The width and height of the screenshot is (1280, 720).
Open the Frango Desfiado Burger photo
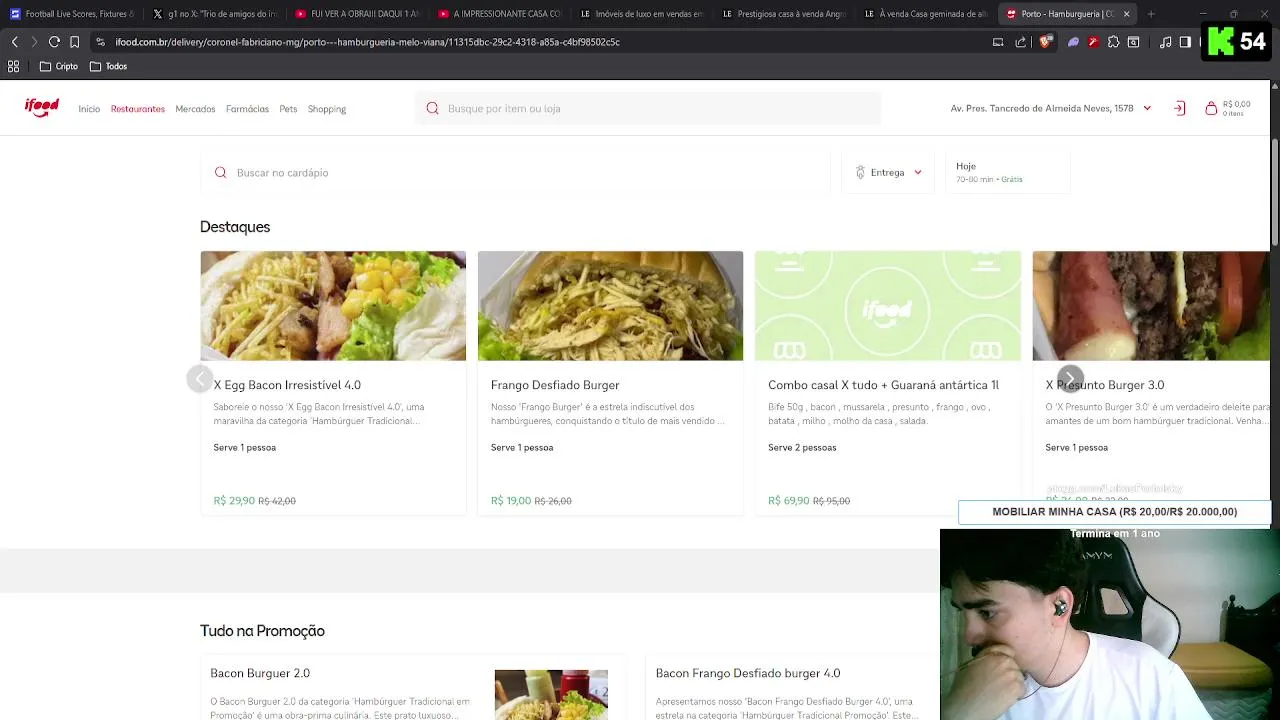610,306
